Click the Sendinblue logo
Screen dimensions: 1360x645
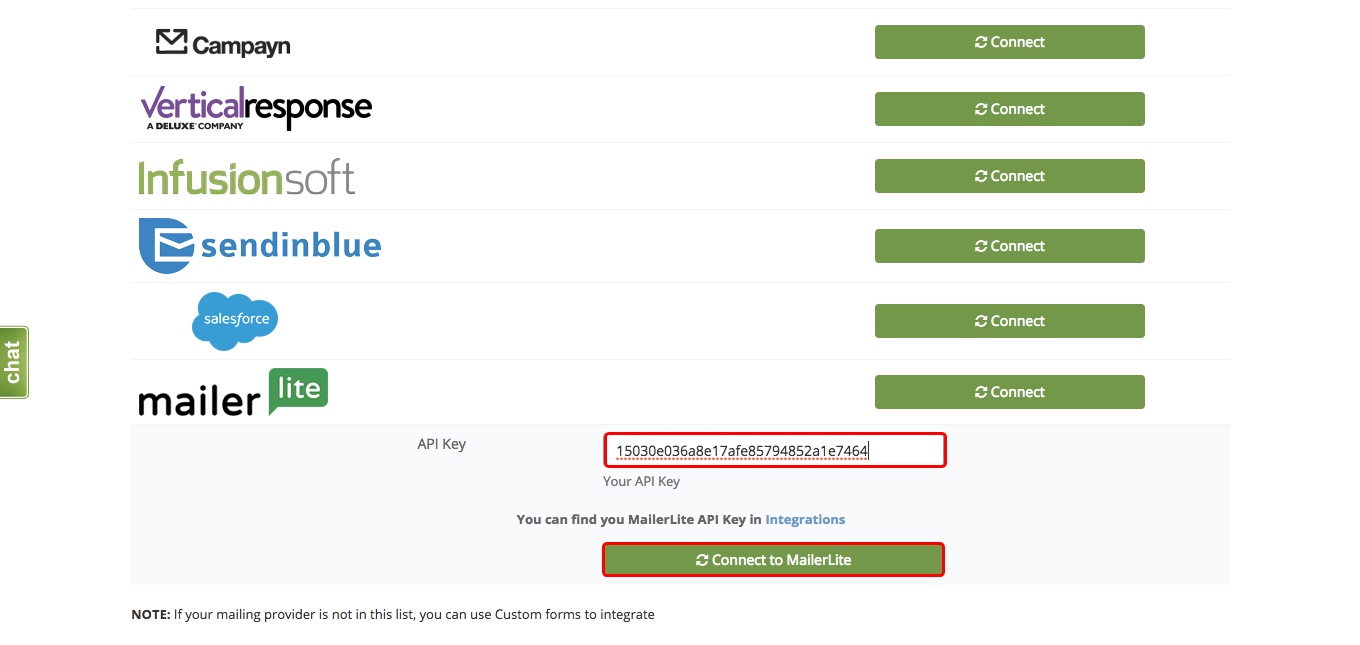click(260, 245)
